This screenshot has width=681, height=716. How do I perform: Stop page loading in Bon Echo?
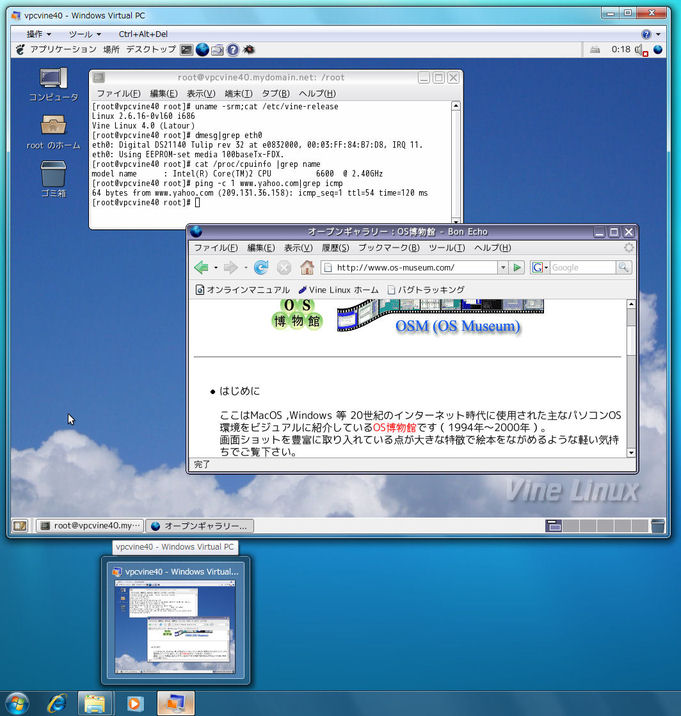[284, 267]
